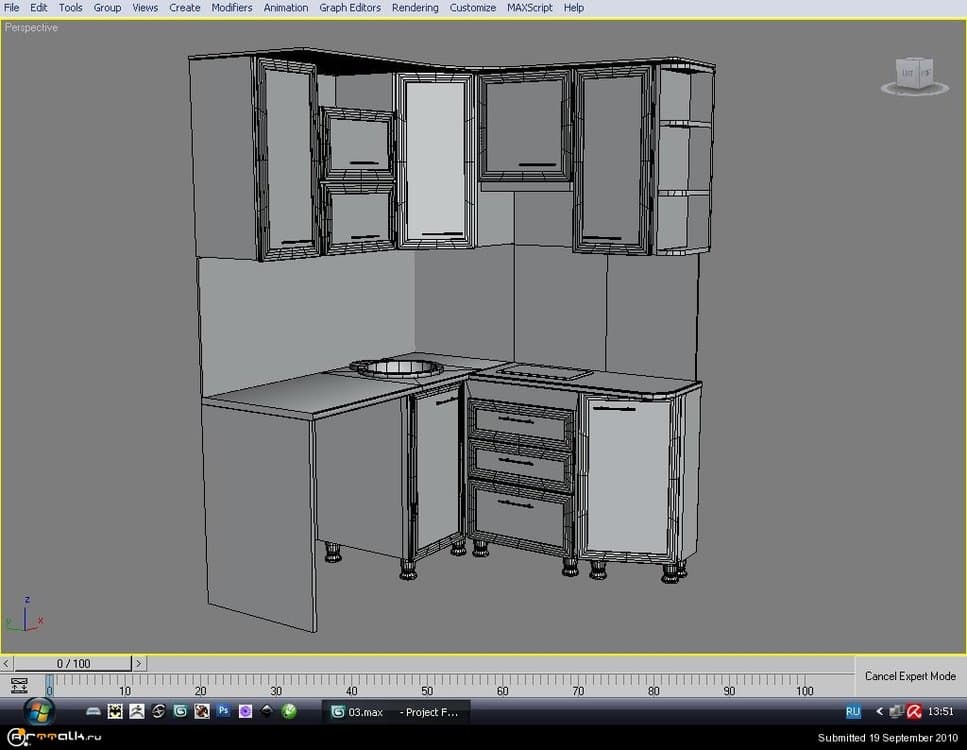Click Cancel Expert Mode button
This screenshot has height=750, width=967.
tap(910, 676)
